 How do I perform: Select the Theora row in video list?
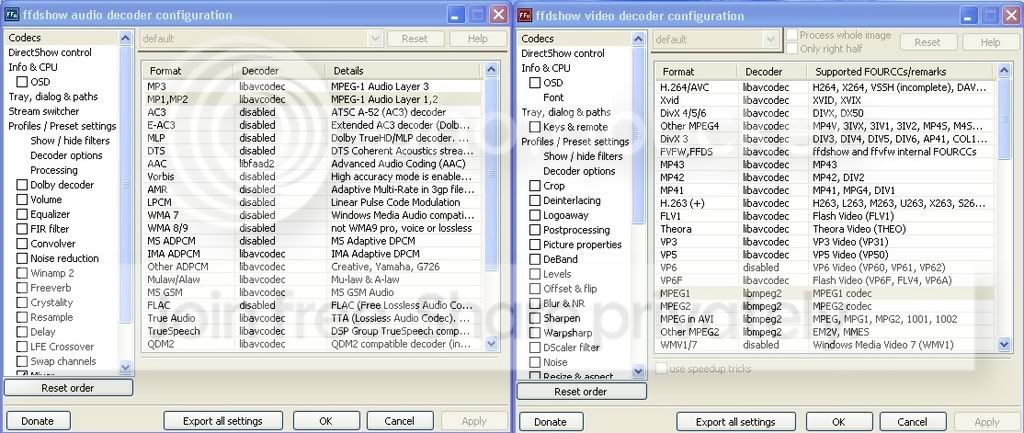pos(825,229)
